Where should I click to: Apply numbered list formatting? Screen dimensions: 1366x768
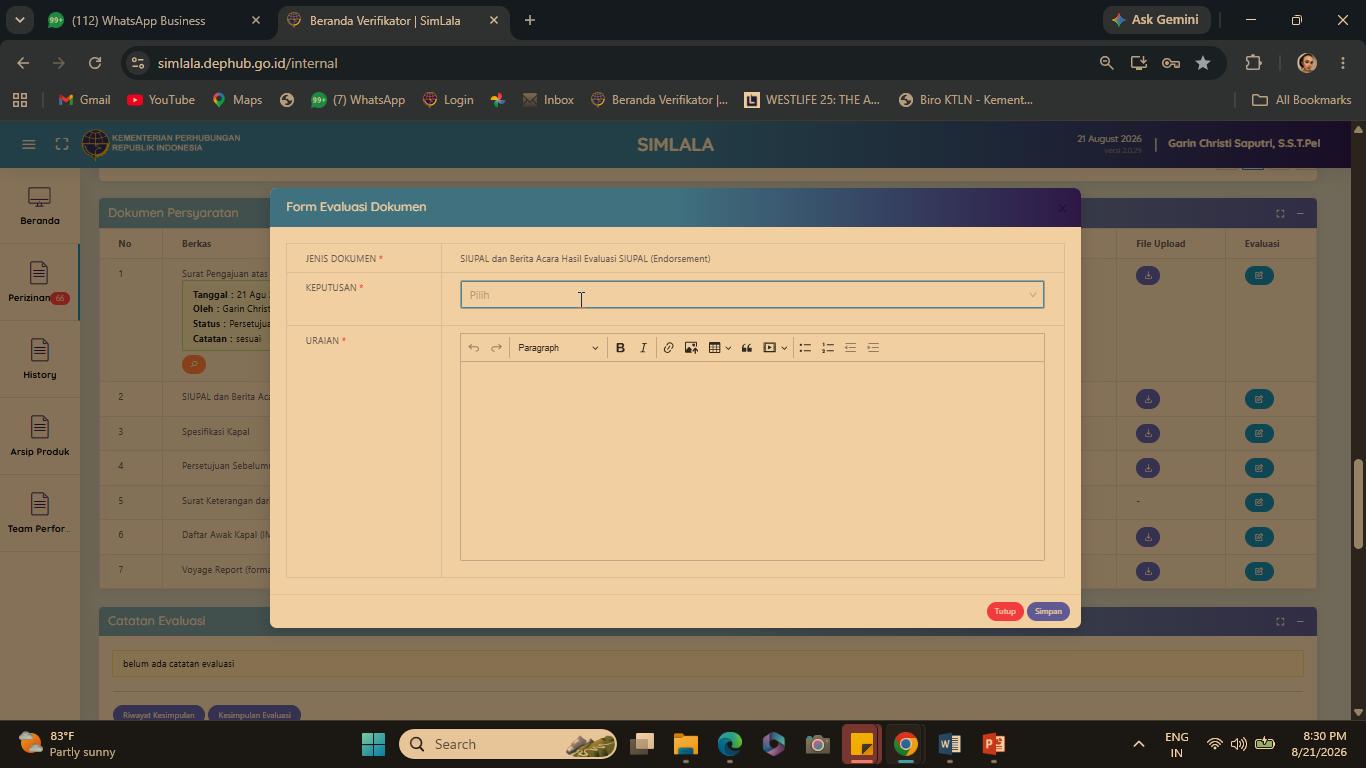[828, 348]
